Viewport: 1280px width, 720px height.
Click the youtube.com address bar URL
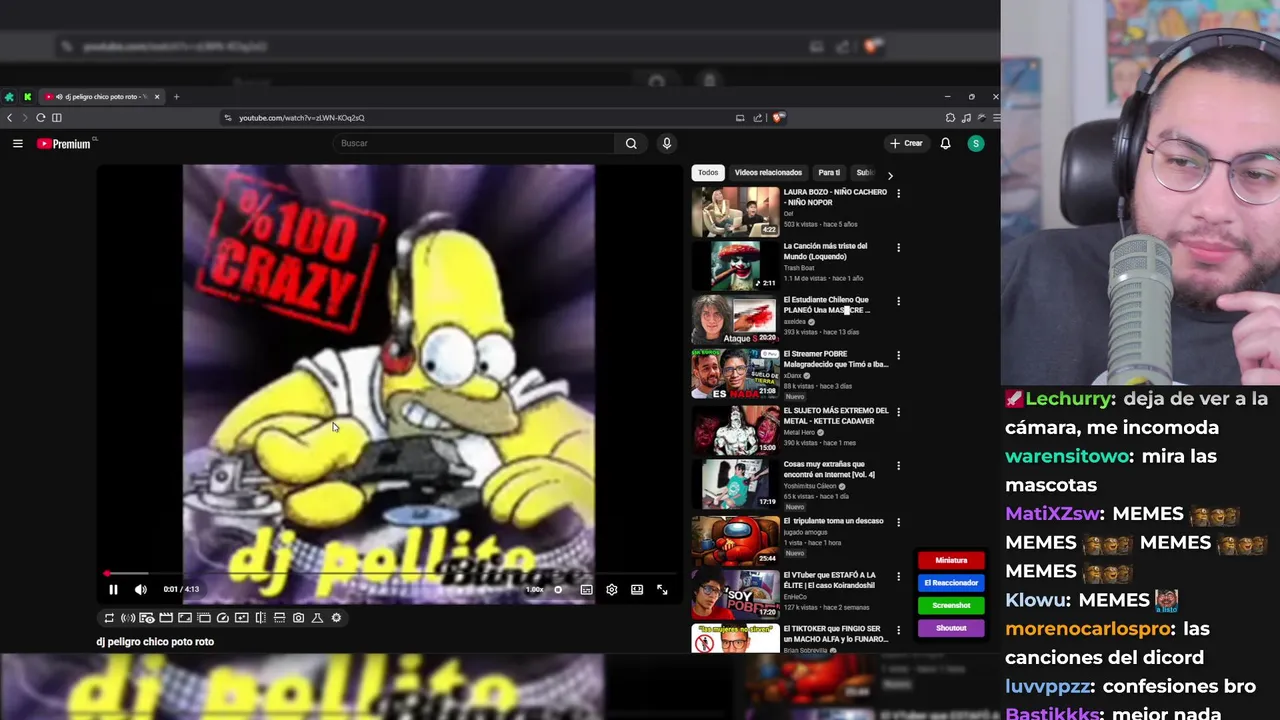tap(302, 118)
